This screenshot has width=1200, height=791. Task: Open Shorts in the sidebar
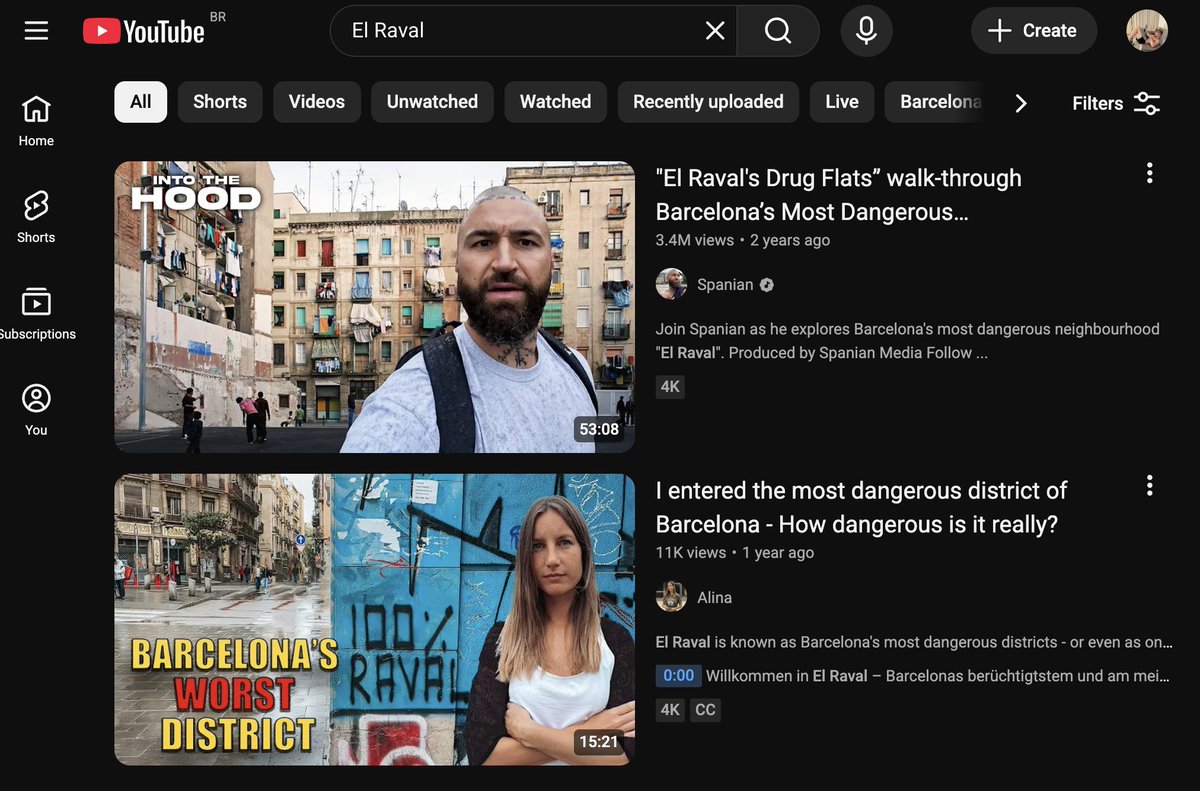[x=36, y=217]
